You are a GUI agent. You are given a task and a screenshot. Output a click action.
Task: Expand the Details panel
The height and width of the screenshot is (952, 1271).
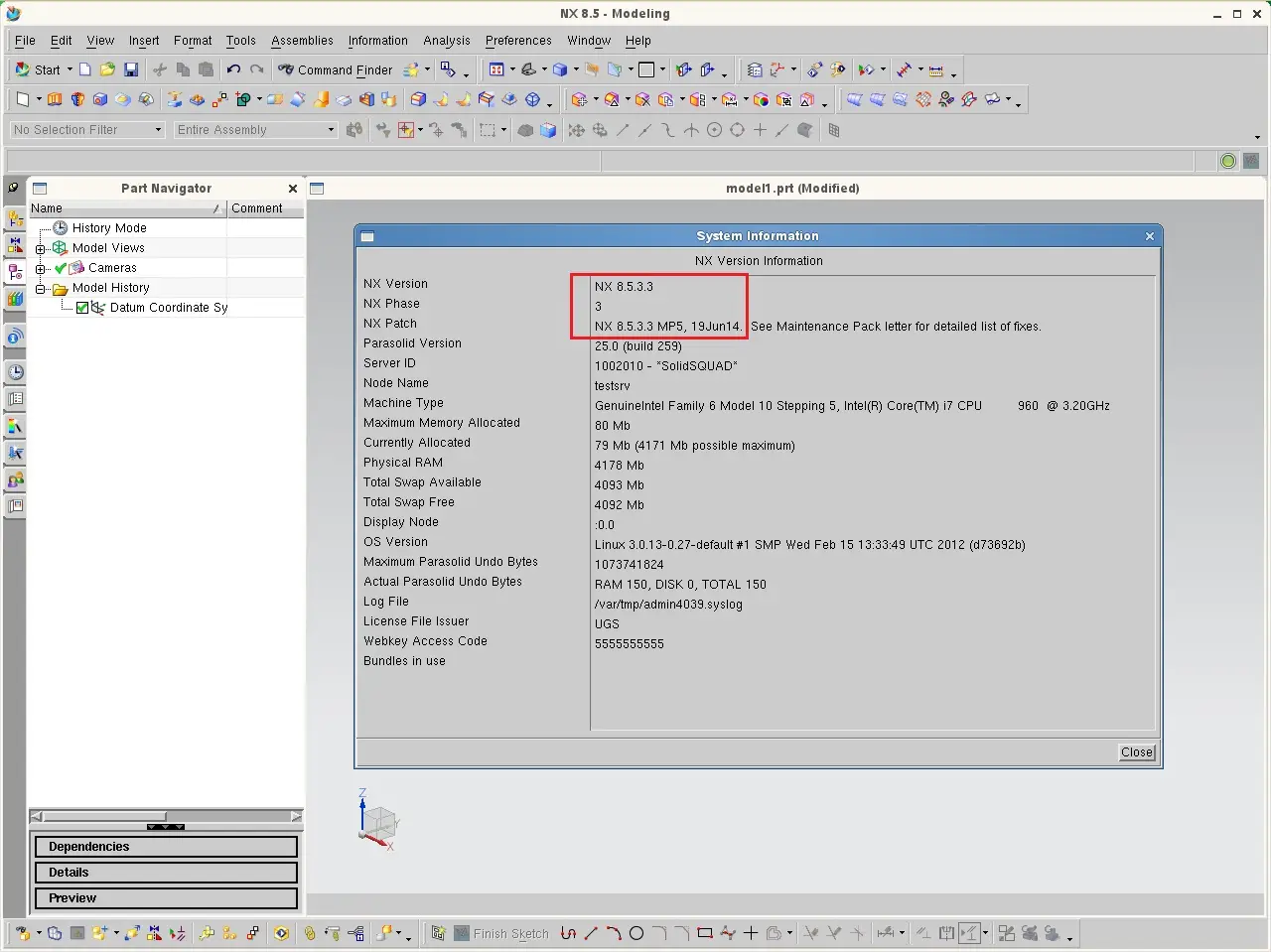click(166, 873)
